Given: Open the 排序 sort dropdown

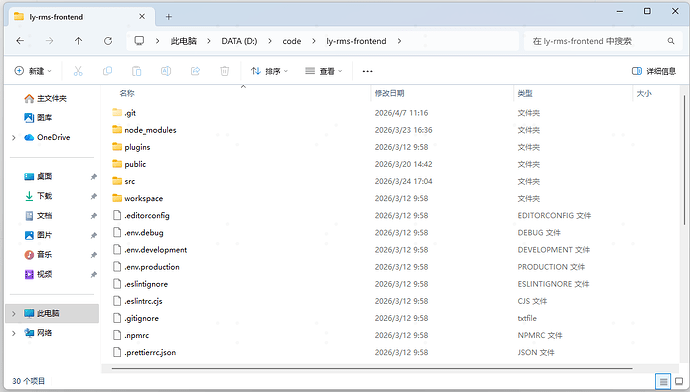Looking at the screenshot, I should click(269, 71).
